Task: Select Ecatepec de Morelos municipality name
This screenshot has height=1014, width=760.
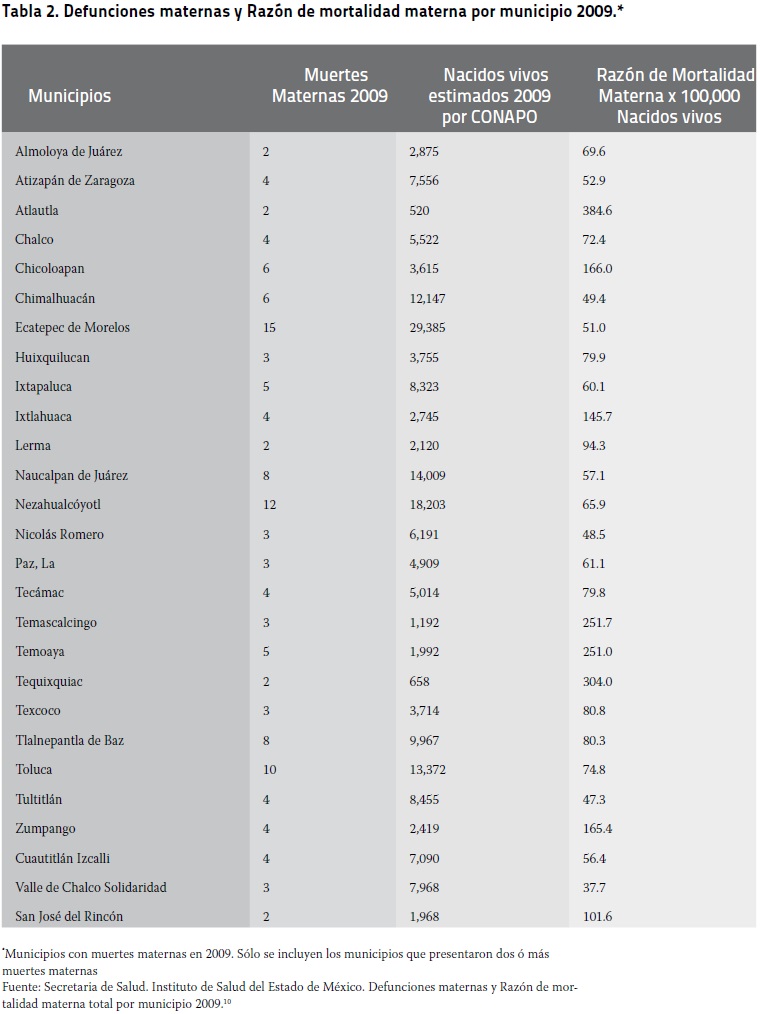Action: [73, 327]
